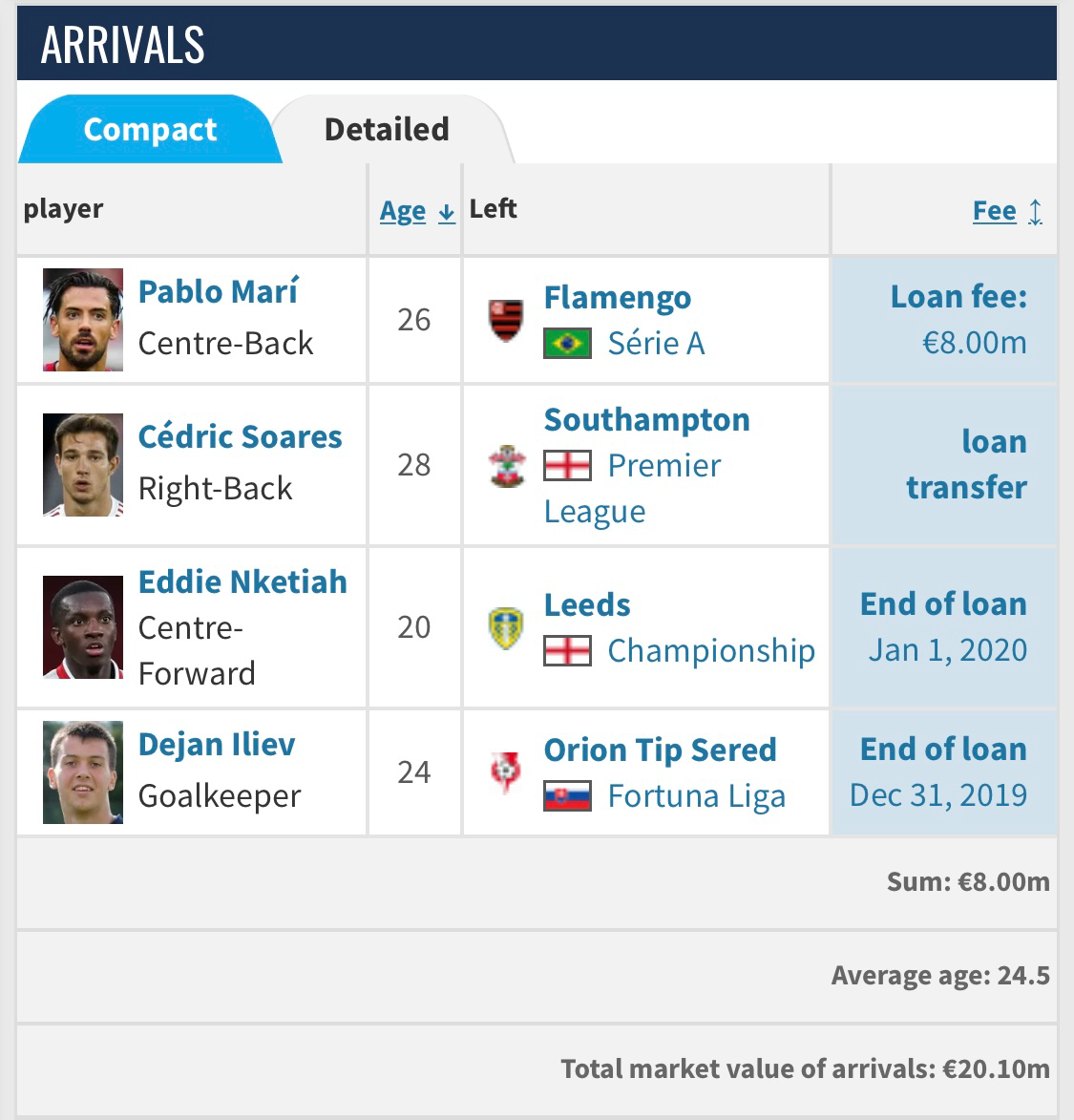Open Cédric Soares player profile link
The image size is (1074, 1120).
tap(240, 436)
